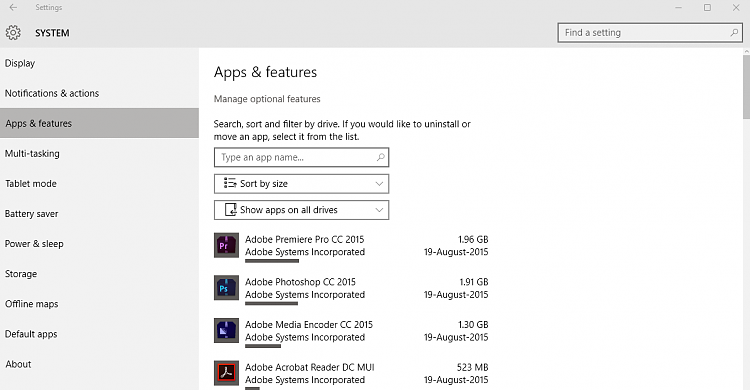Select Adobe Media Encoder CC 2015 entry
Screen dimensions: 750x390
pos(351,333)
